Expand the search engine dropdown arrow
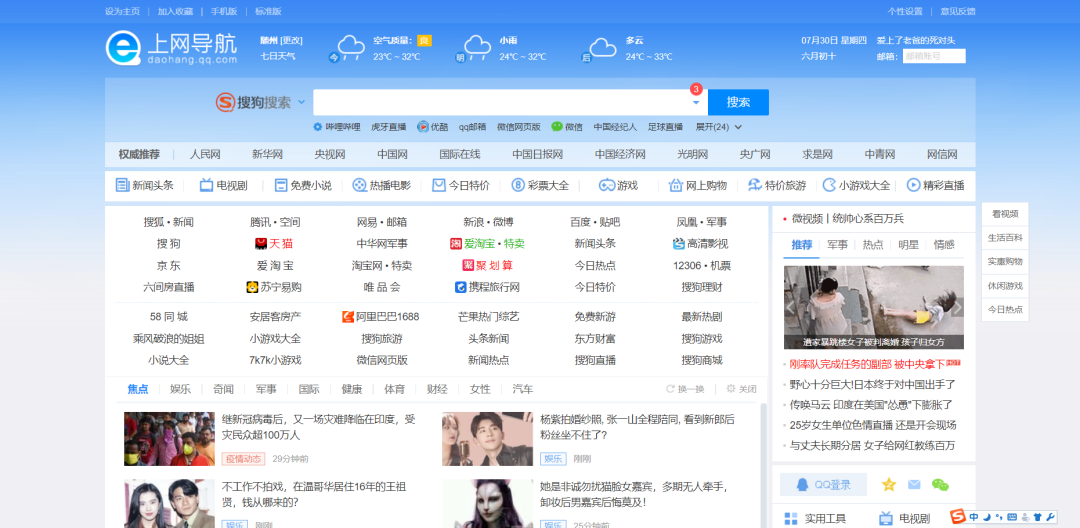The image size is (1080, 528). tap(301, 103)
